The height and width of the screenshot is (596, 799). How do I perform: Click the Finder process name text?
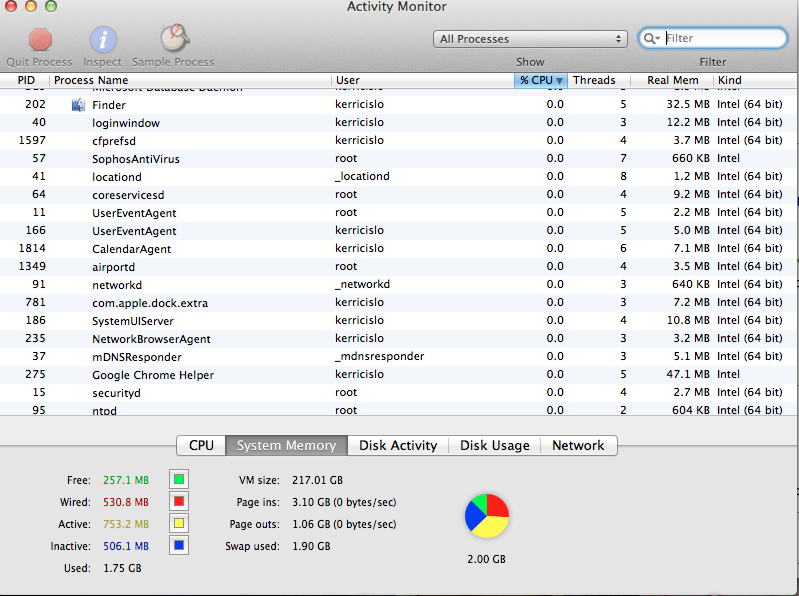pyautogui.click(x=109, y=105)
